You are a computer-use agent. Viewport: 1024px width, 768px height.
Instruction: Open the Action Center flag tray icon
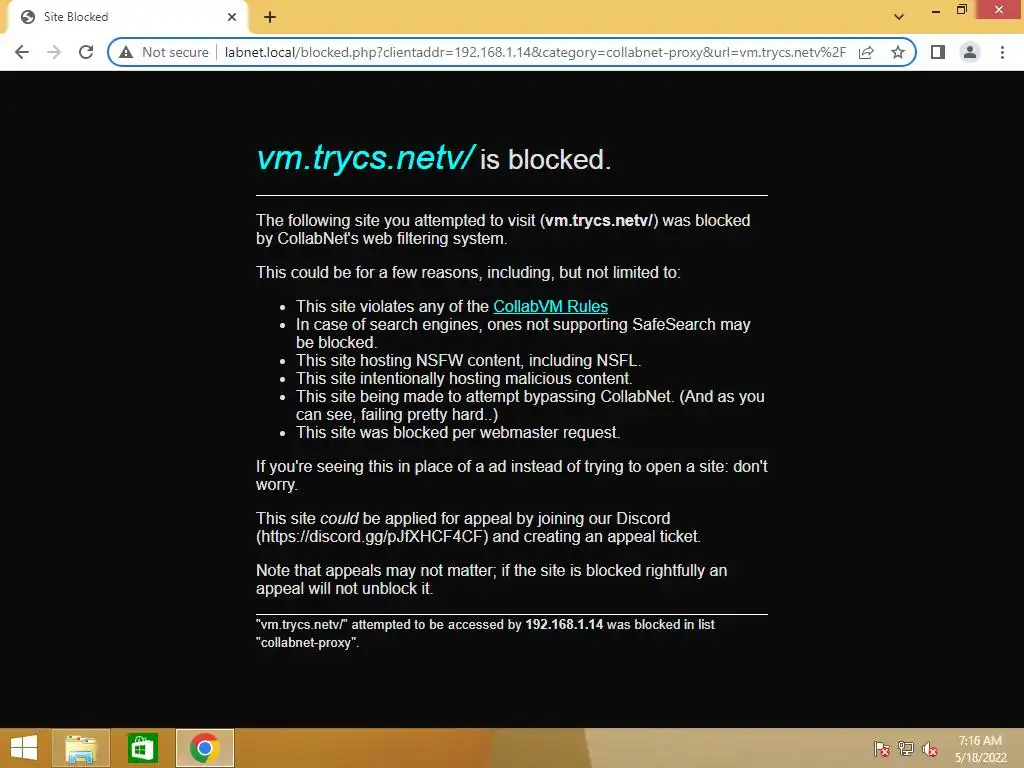(882, 749)
